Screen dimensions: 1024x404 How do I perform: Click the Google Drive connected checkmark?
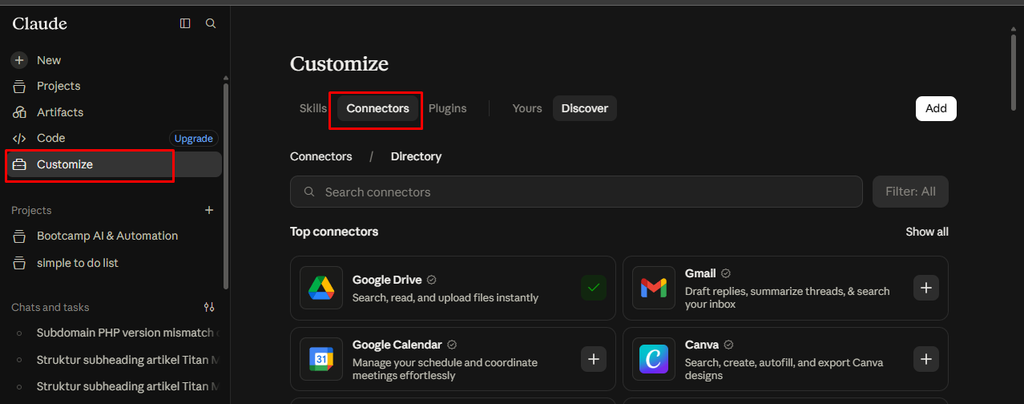coord(594,288)
